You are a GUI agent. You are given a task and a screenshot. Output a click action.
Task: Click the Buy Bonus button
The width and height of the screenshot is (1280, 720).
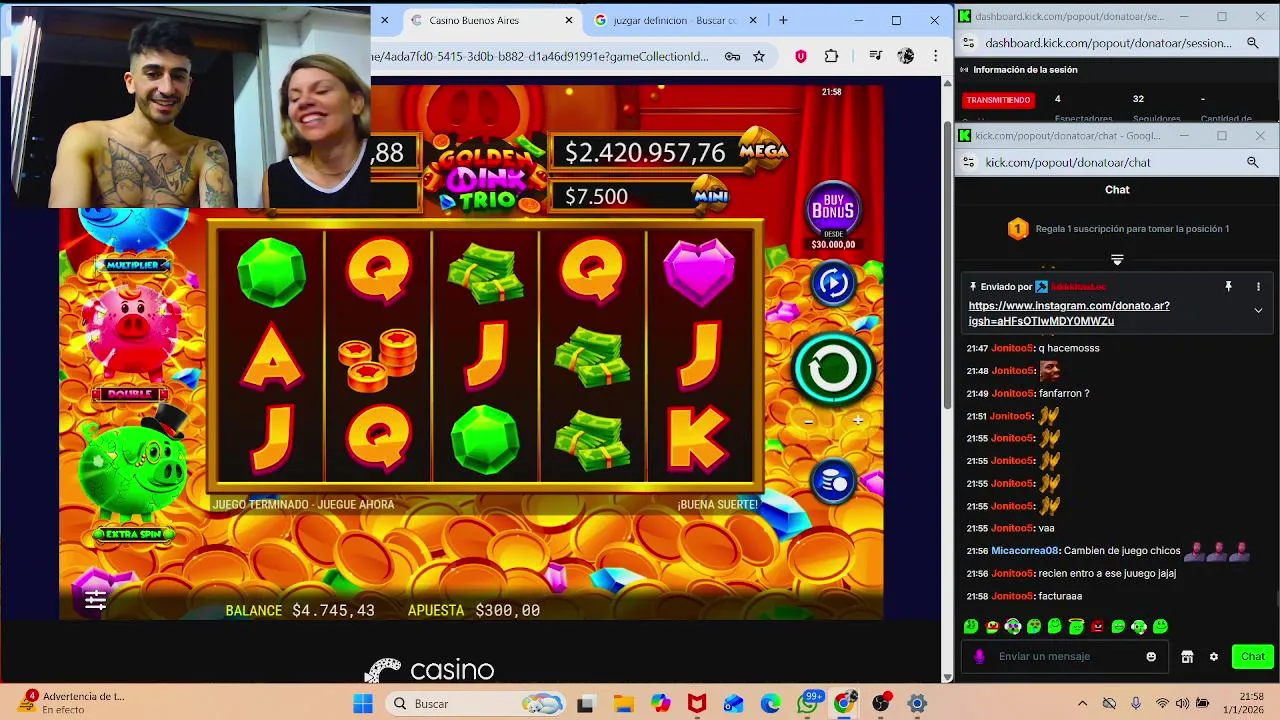coord(833,208)
